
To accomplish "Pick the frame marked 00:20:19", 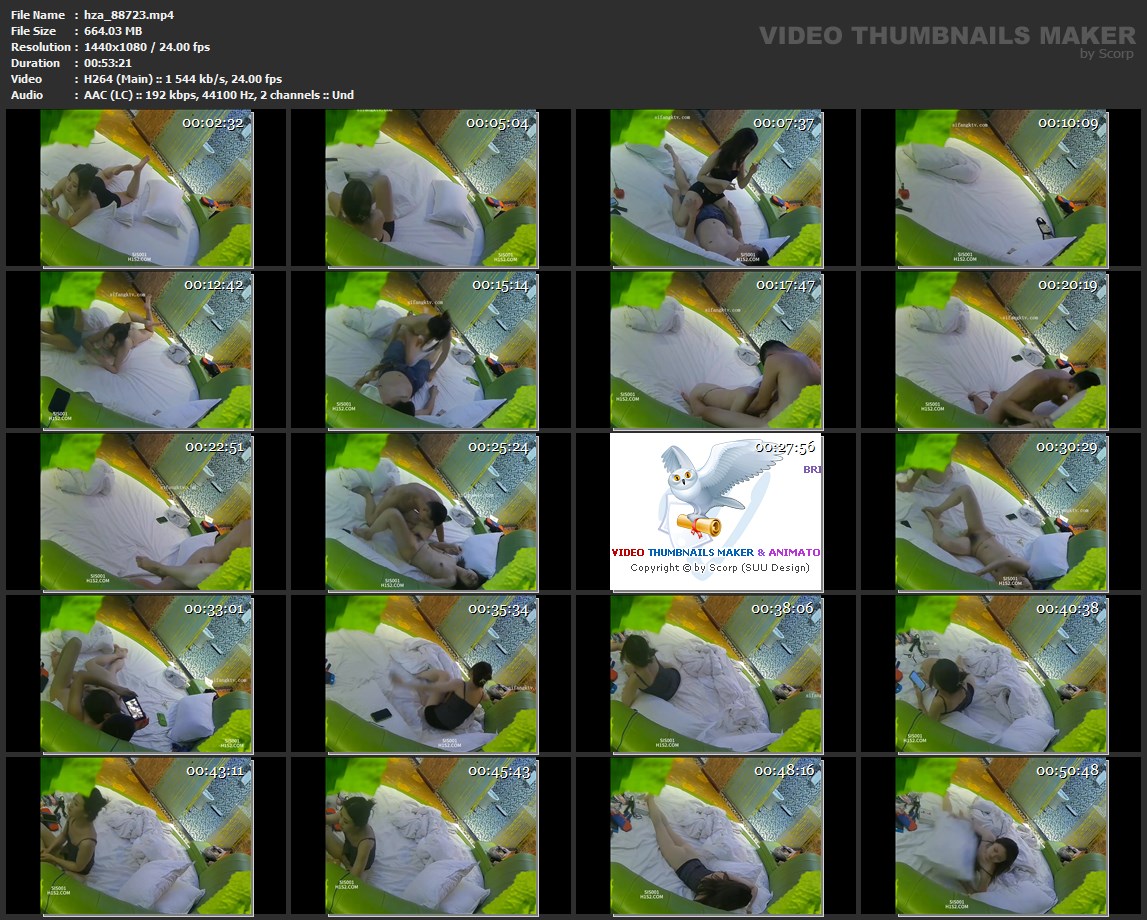I will (1001, 350).
